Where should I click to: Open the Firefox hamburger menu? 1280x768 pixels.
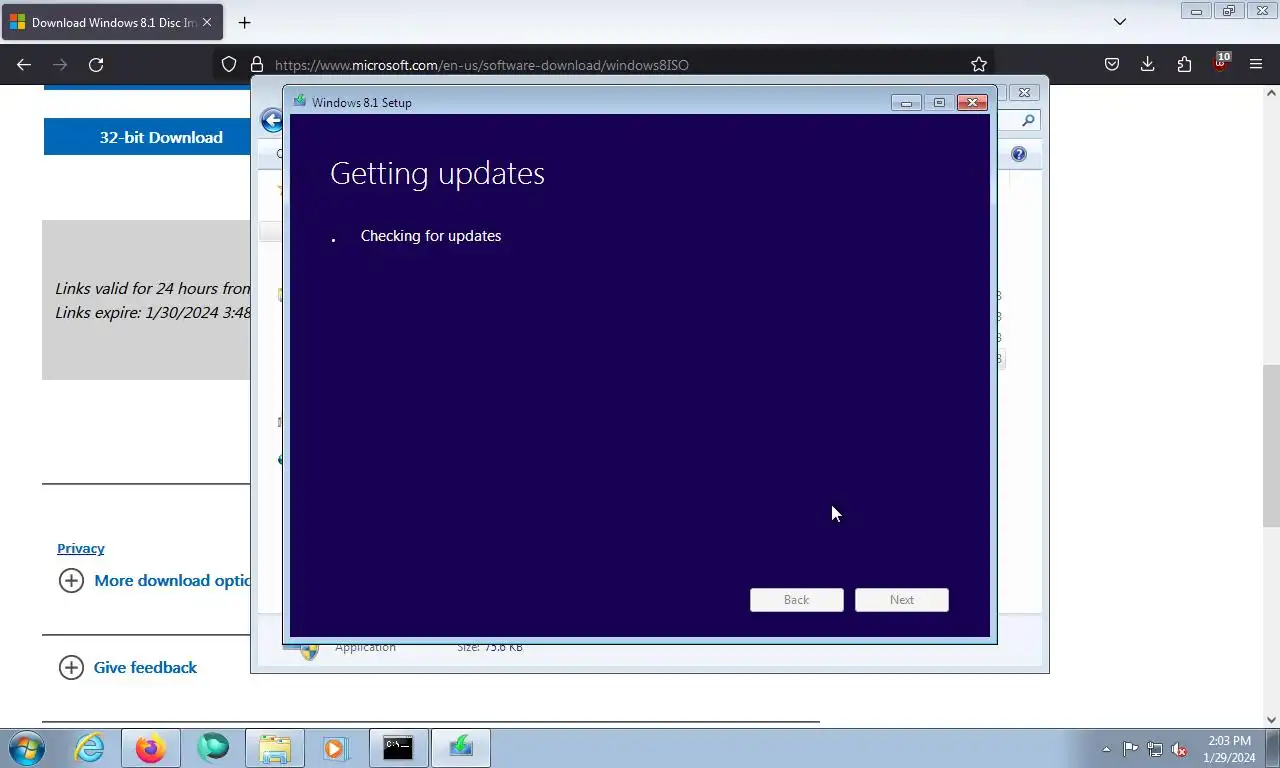tap(1256, 64)
